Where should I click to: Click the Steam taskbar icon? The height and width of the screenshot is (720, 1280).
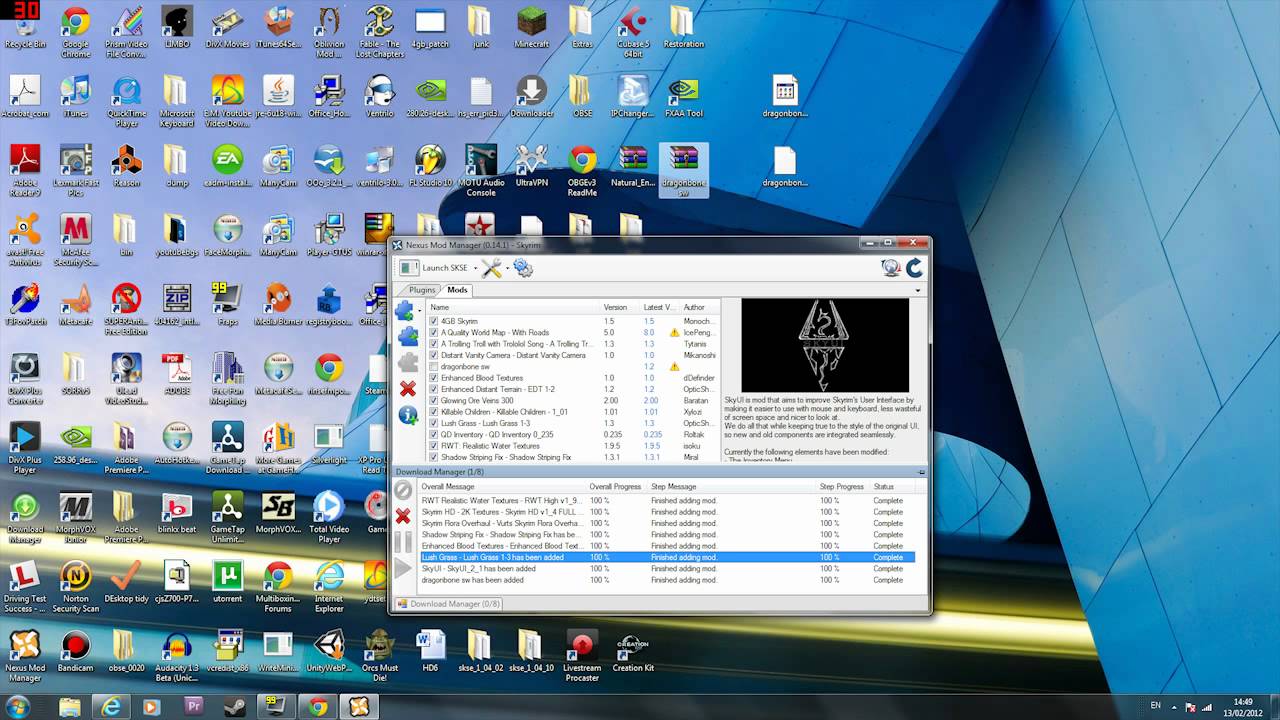[235, 707]
